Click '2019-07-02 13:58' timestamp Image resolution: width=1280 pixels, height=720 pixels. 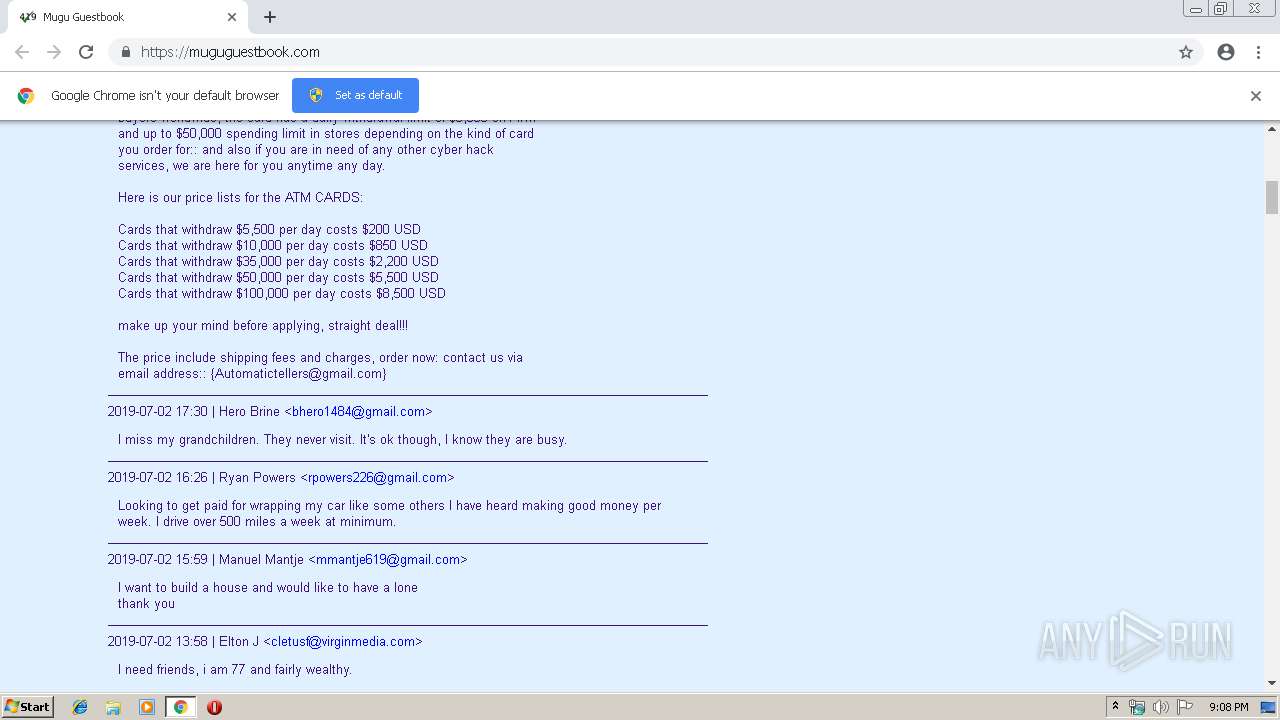[158, 642]
